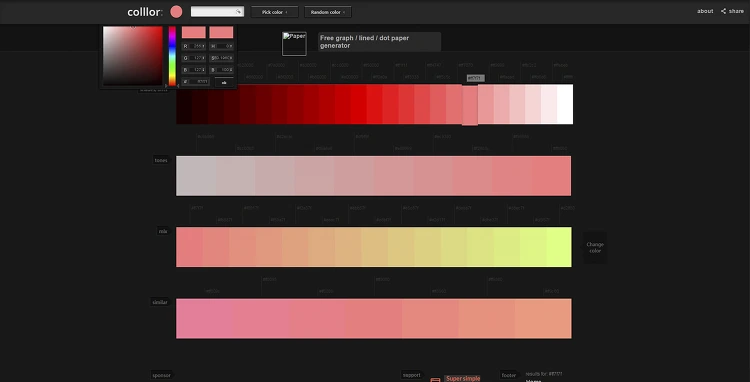Click the R value field in picker
Screen dimensions: 750x382
coord(194,46)
